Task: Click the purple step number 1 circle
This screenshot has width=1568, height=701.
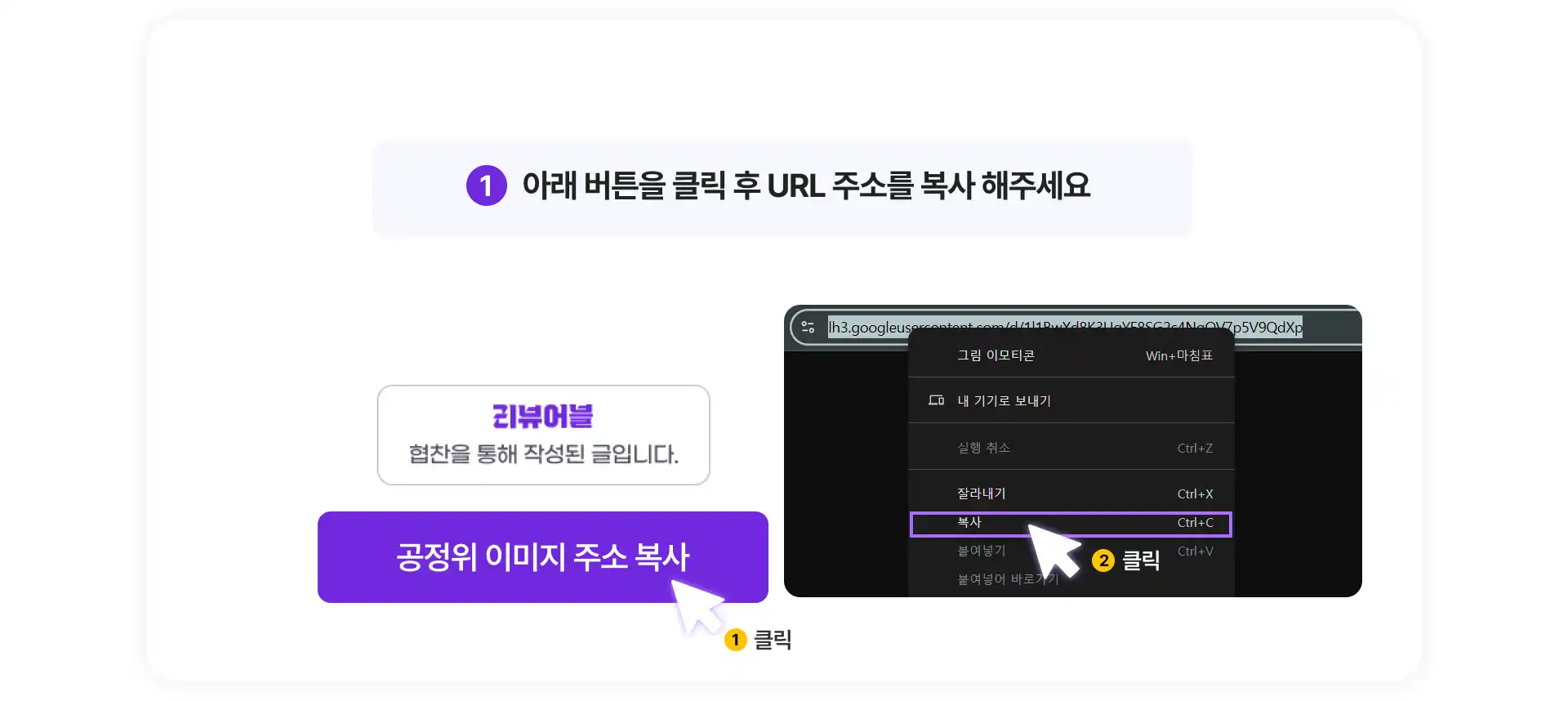Action: tap(487, 185)
